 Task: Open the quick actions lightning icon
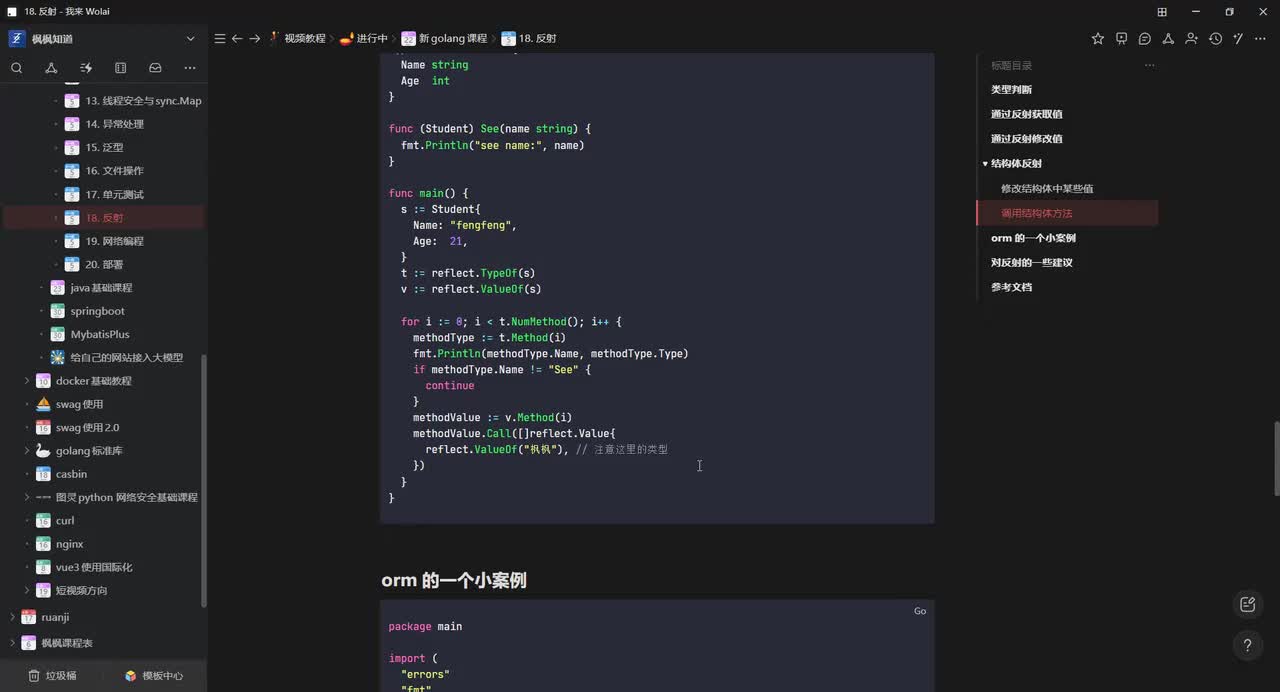pyautogui.click(x=86, y=68)
